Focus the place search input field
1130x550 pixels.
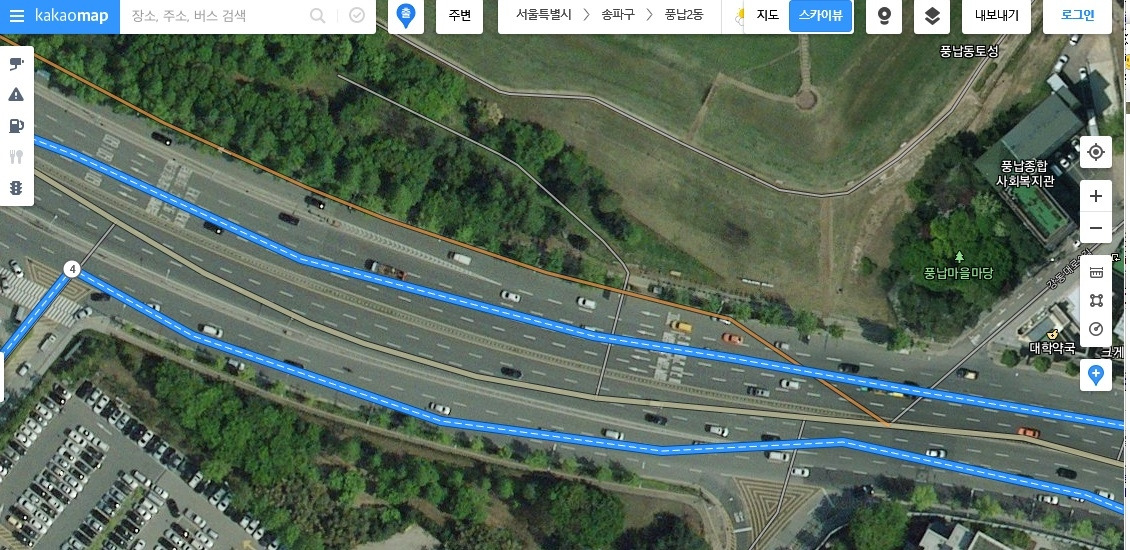coord(216,16)
